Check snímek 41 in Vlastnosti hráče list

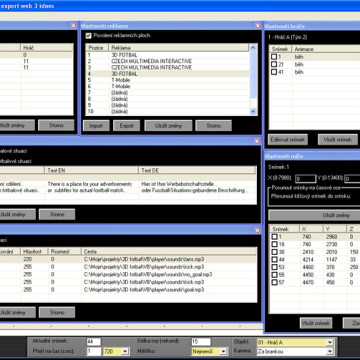pos(274,72)
